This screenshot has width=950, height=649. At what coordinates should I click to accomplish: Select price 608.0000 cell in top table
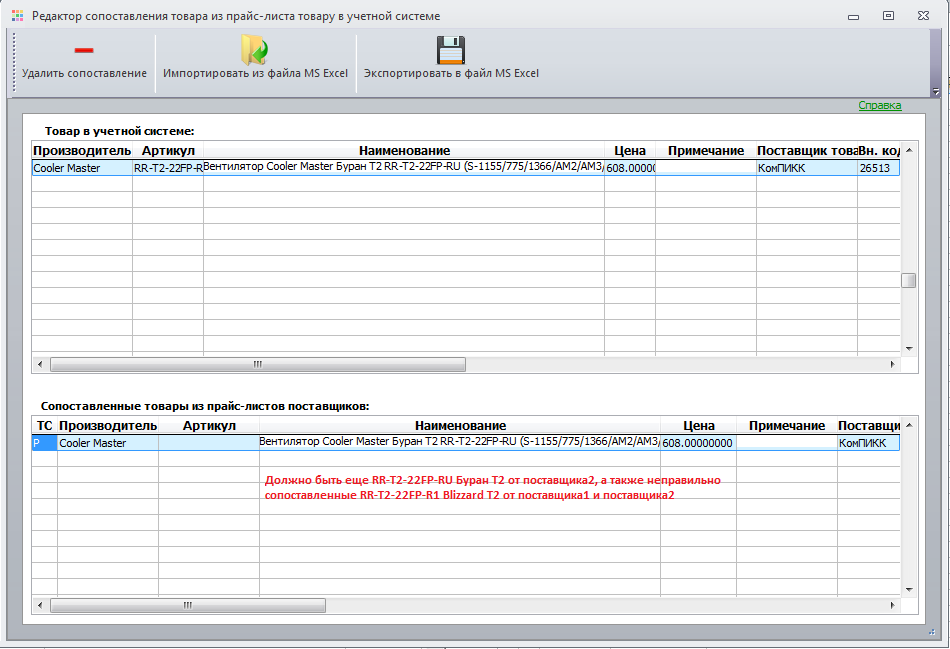[629, 168]
